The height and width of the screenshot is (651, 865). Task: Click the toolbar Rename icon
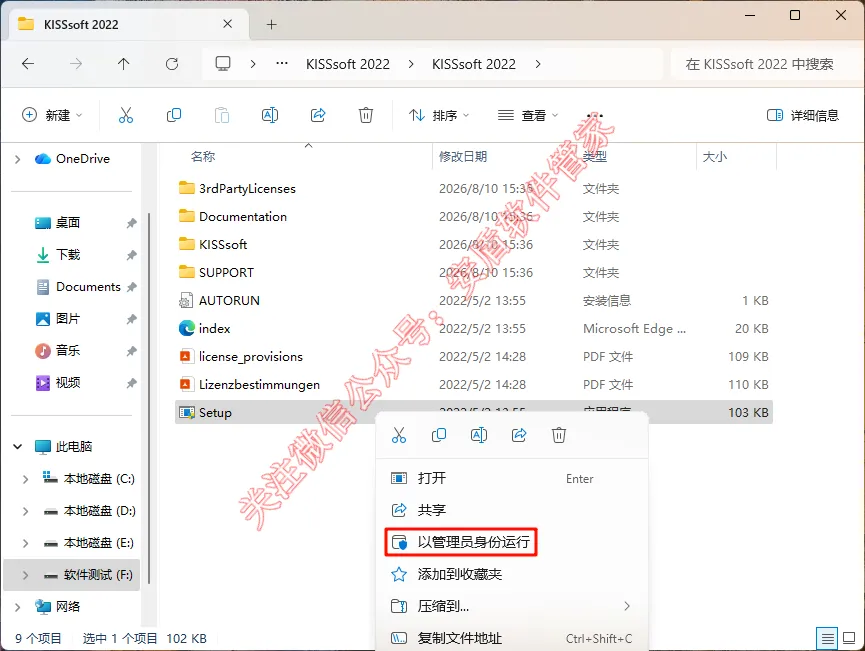click(x=270, y=115)
